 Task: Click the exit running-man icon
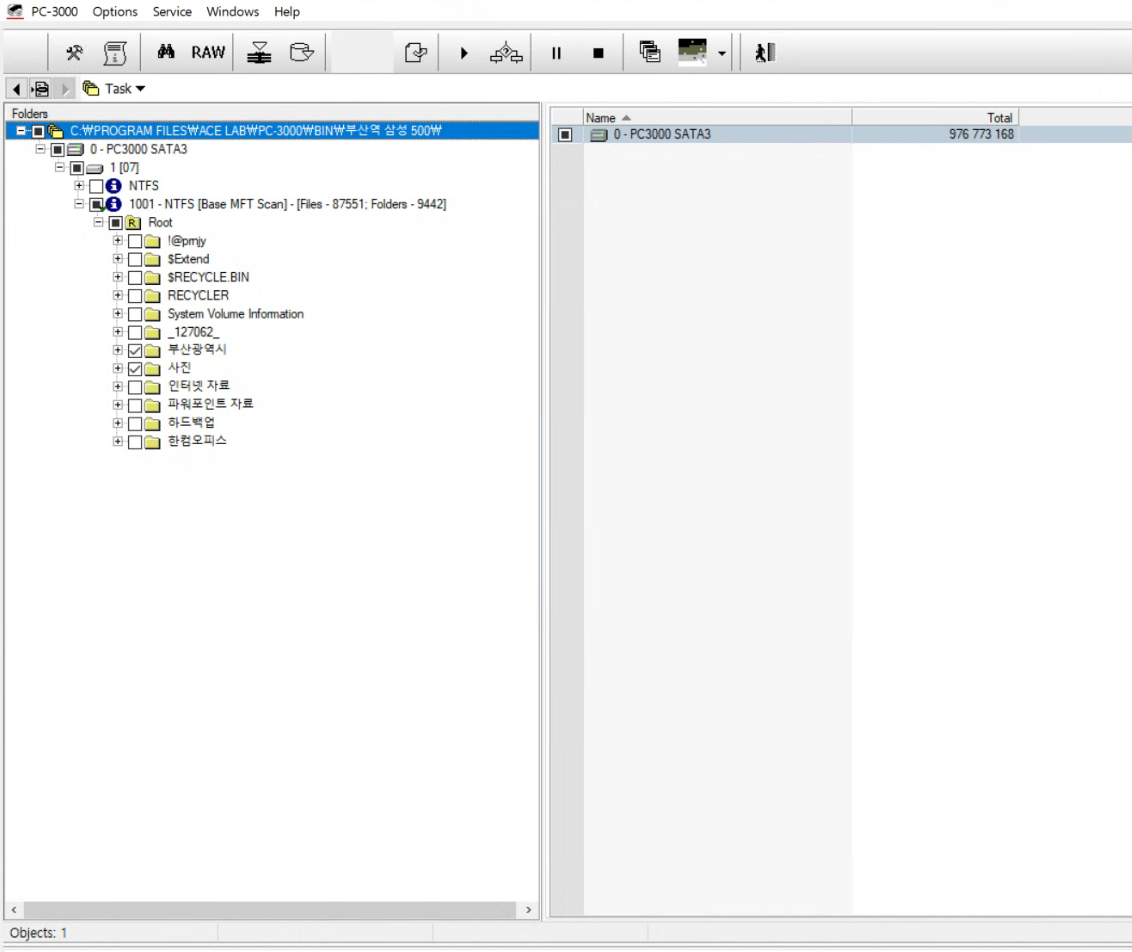(x=765, y=53)
